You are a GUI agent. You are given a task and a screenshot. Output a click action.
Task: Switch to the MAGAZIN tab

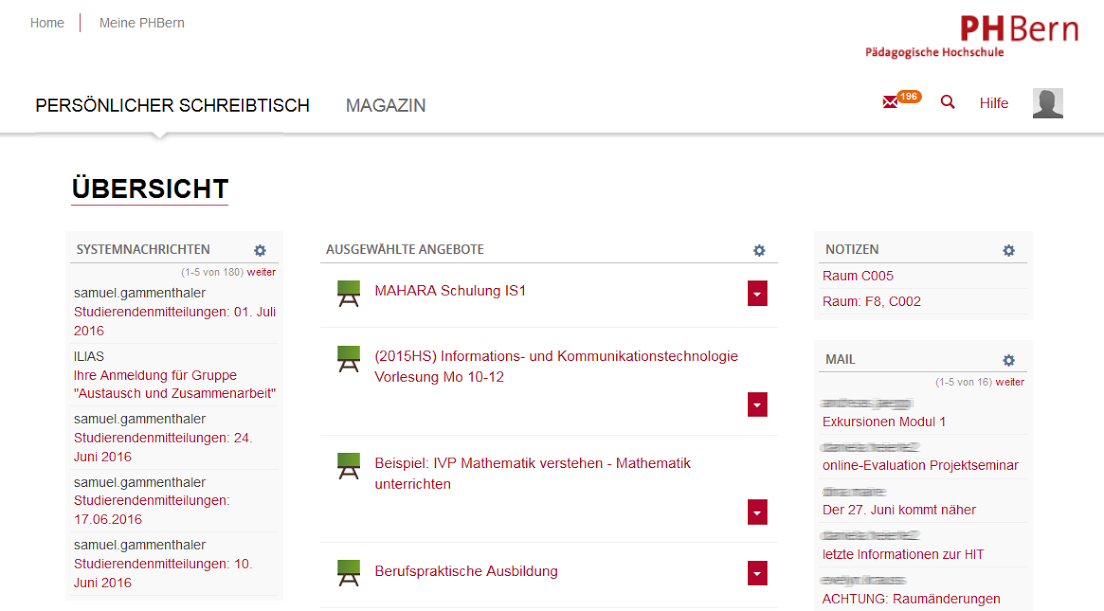[x=386, y=105]
